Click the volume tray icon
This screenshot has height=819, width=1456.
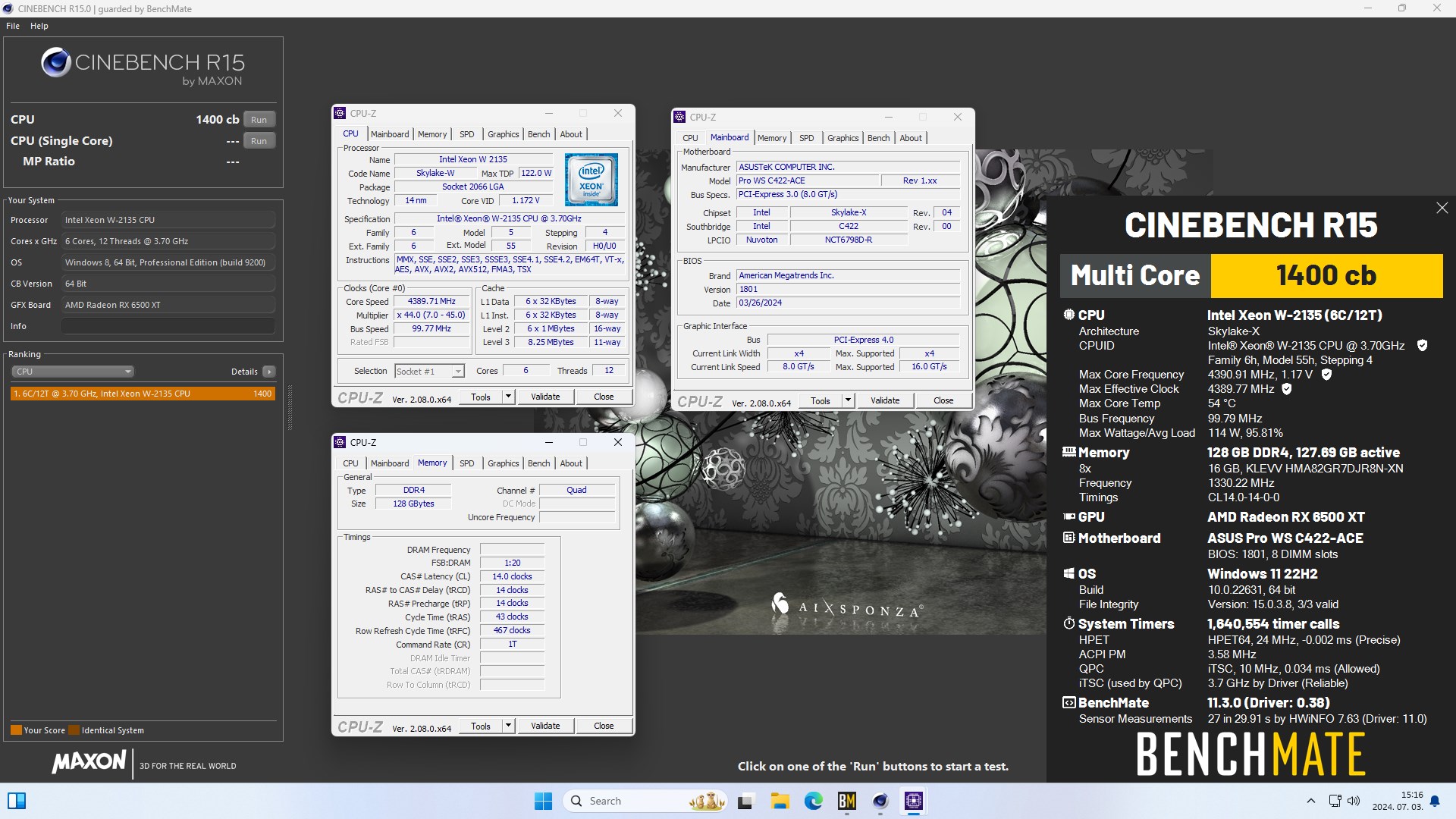tap(1354, 801)
